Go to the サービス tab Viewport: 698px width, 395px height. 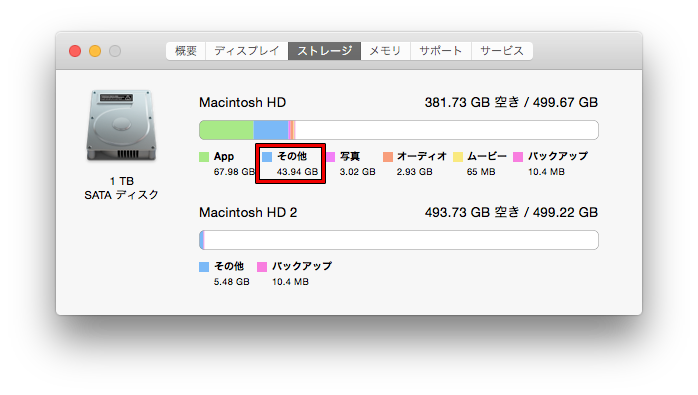pos(502,51)
